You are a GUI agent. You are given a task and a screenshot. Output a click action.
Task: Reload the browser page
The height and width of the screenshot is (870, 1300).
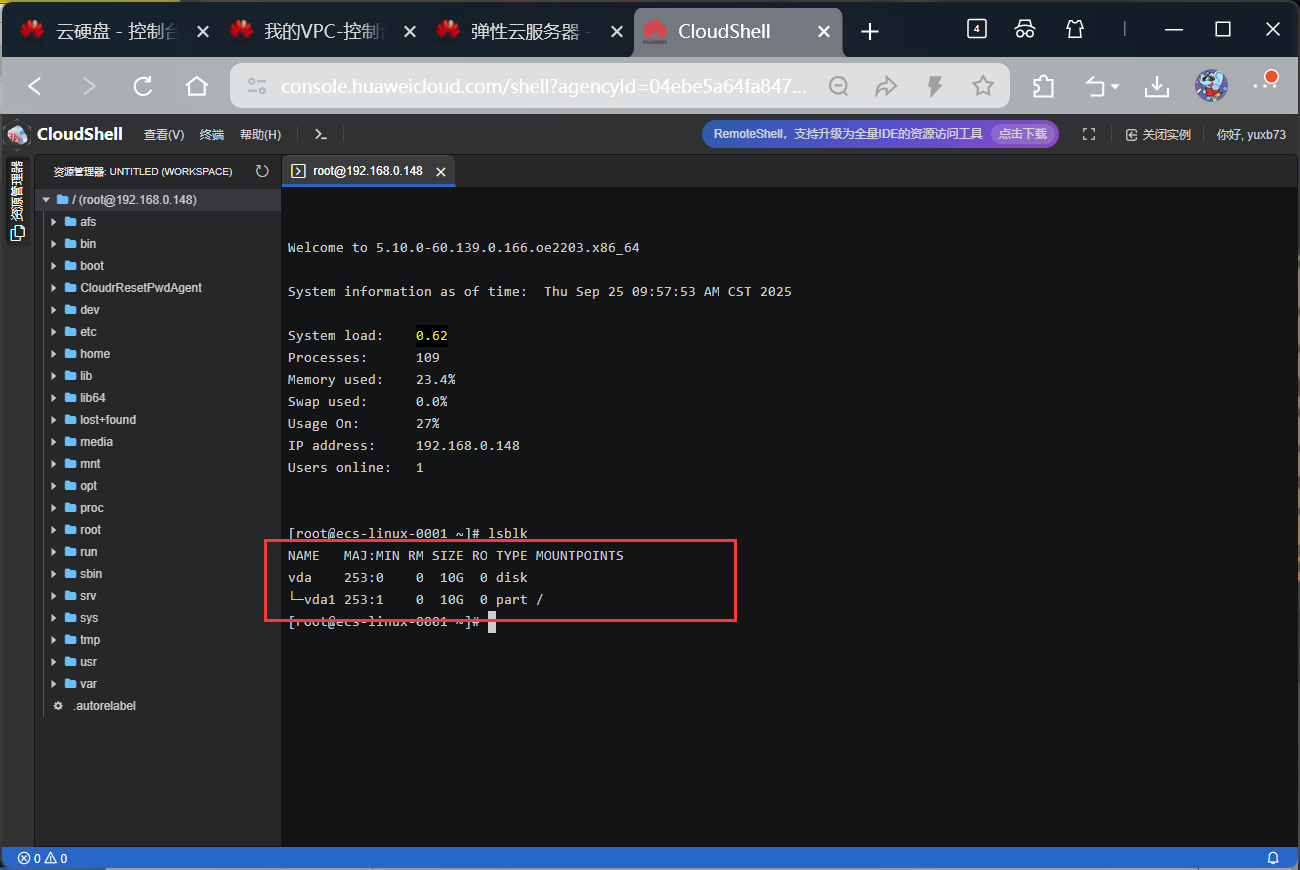tap(143, 87)
